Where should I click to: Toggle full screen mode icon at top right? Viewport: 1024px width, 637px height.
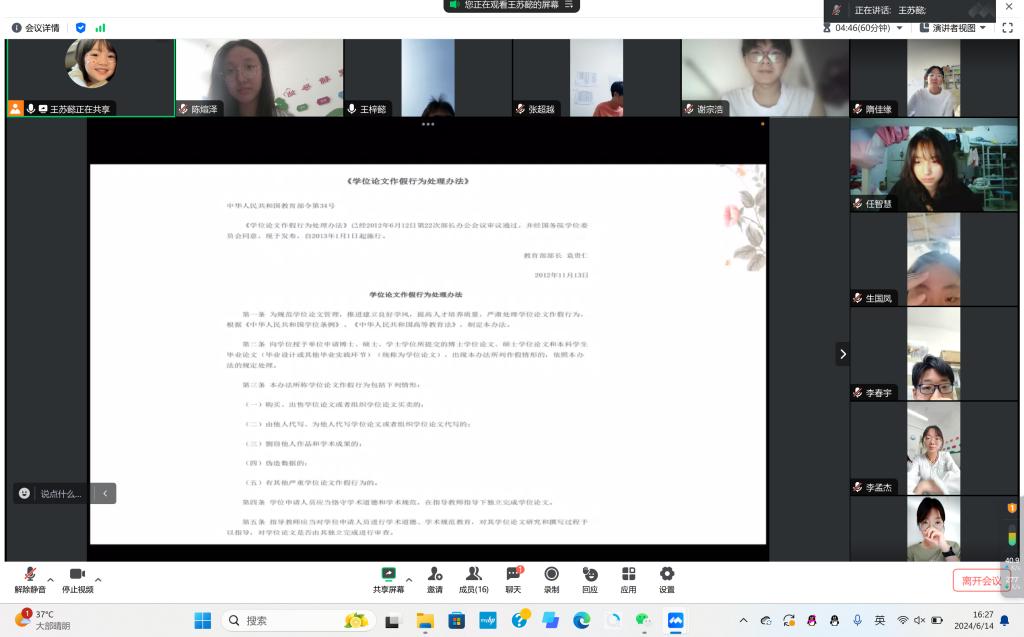point(1006,28)
